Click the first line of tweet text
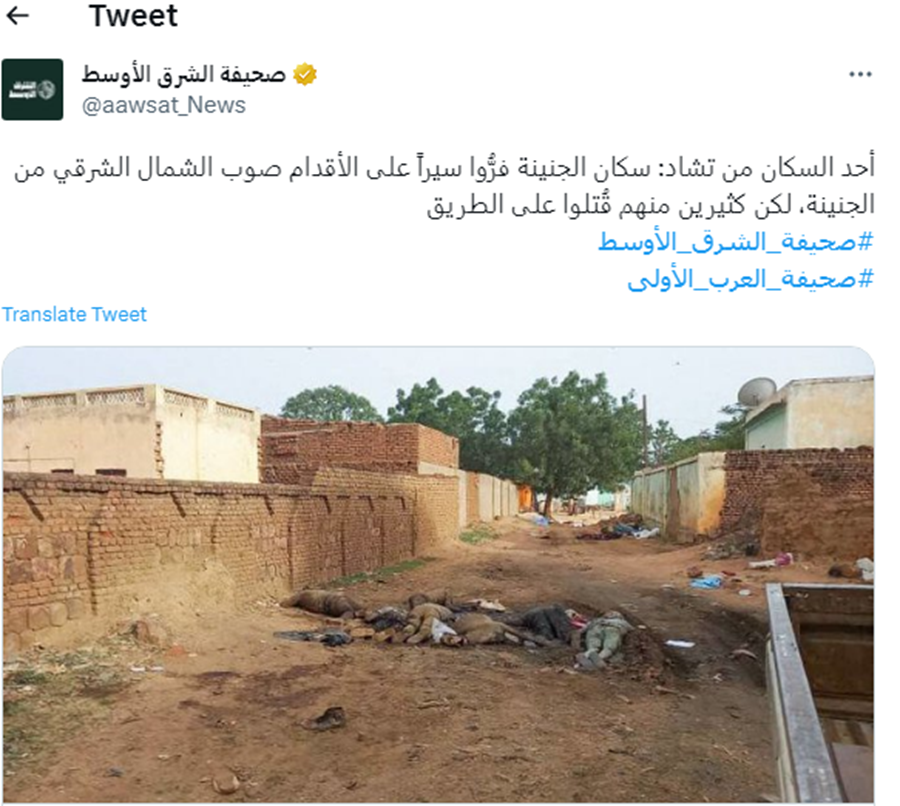Viewport: 900px width, 806px height. pyautogui.click(x=444, y=168)
